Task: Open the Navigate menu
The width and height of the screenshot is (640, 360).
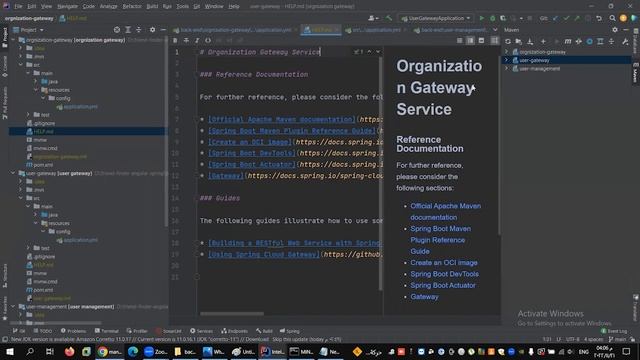Action: tap(67, 6)
